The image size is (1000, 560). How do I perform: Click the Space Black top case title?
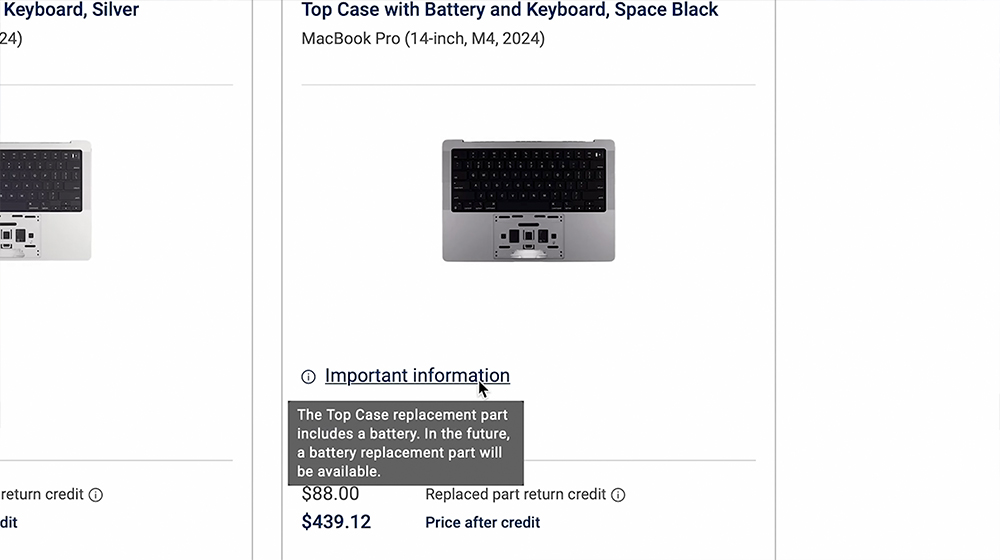[509, 10]
